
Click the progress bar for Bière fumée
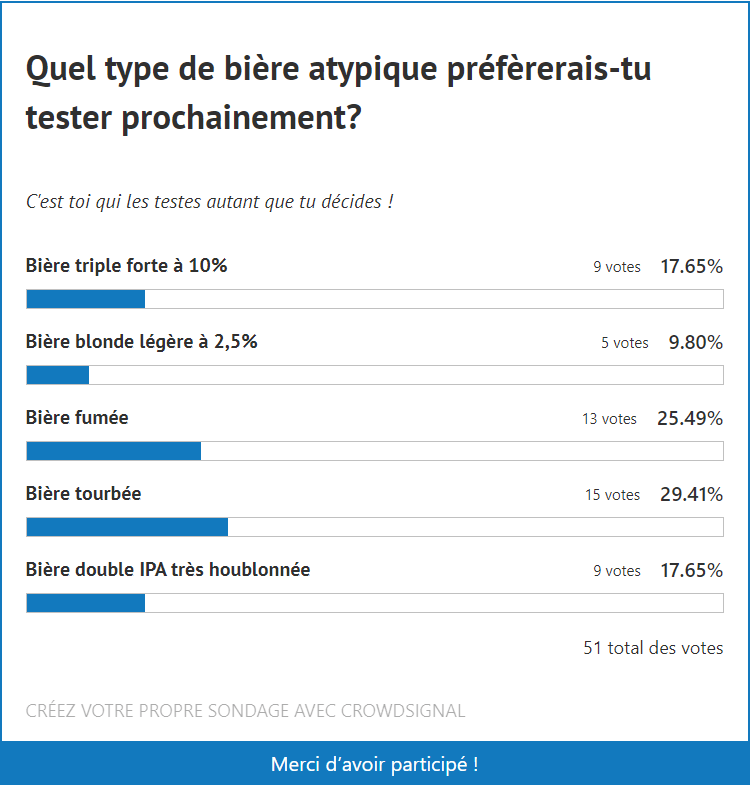click(374, 451)
